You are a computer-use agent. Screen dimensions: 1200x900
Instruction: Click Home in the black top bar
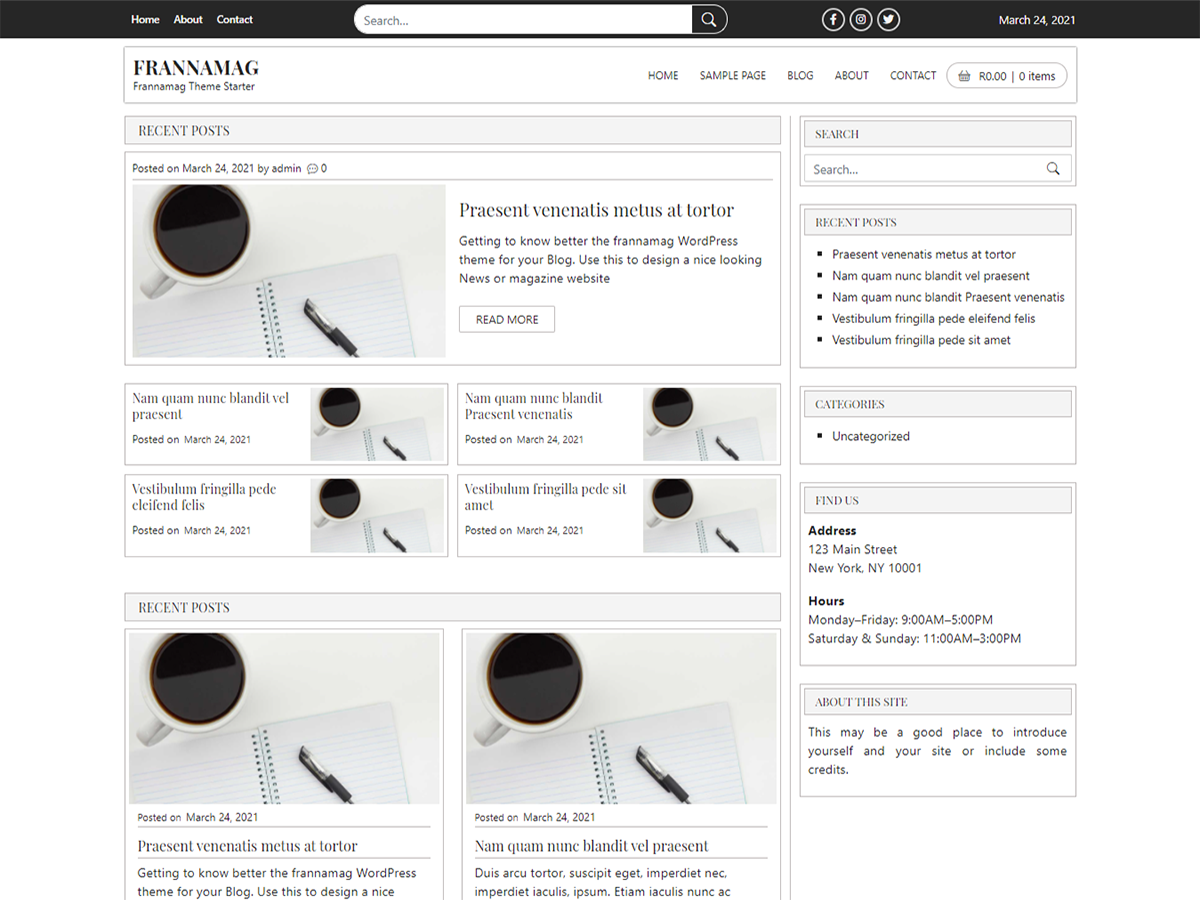(x=145, y=19)
